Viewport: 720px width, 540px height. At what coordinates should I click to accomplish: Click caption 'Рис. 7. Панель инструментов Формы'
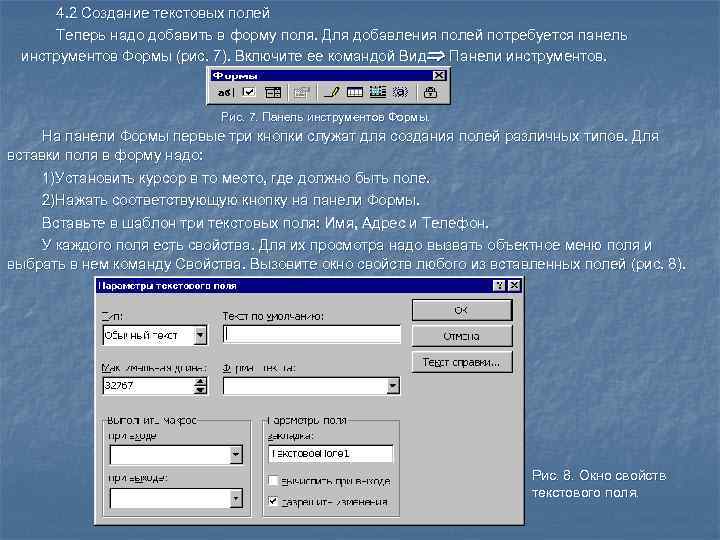[325, 117]
